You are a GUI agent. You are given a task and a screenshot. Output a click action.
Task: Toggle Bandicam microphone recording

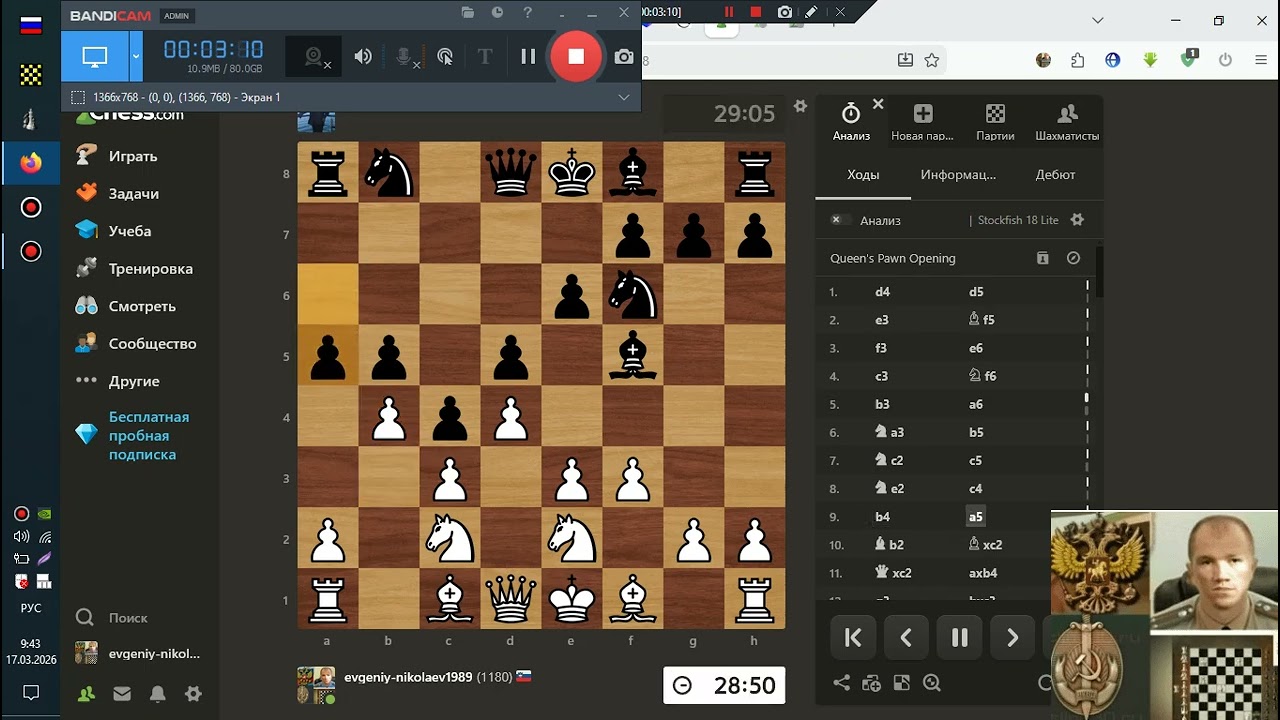pyautogui.click(x=404, y=57)
